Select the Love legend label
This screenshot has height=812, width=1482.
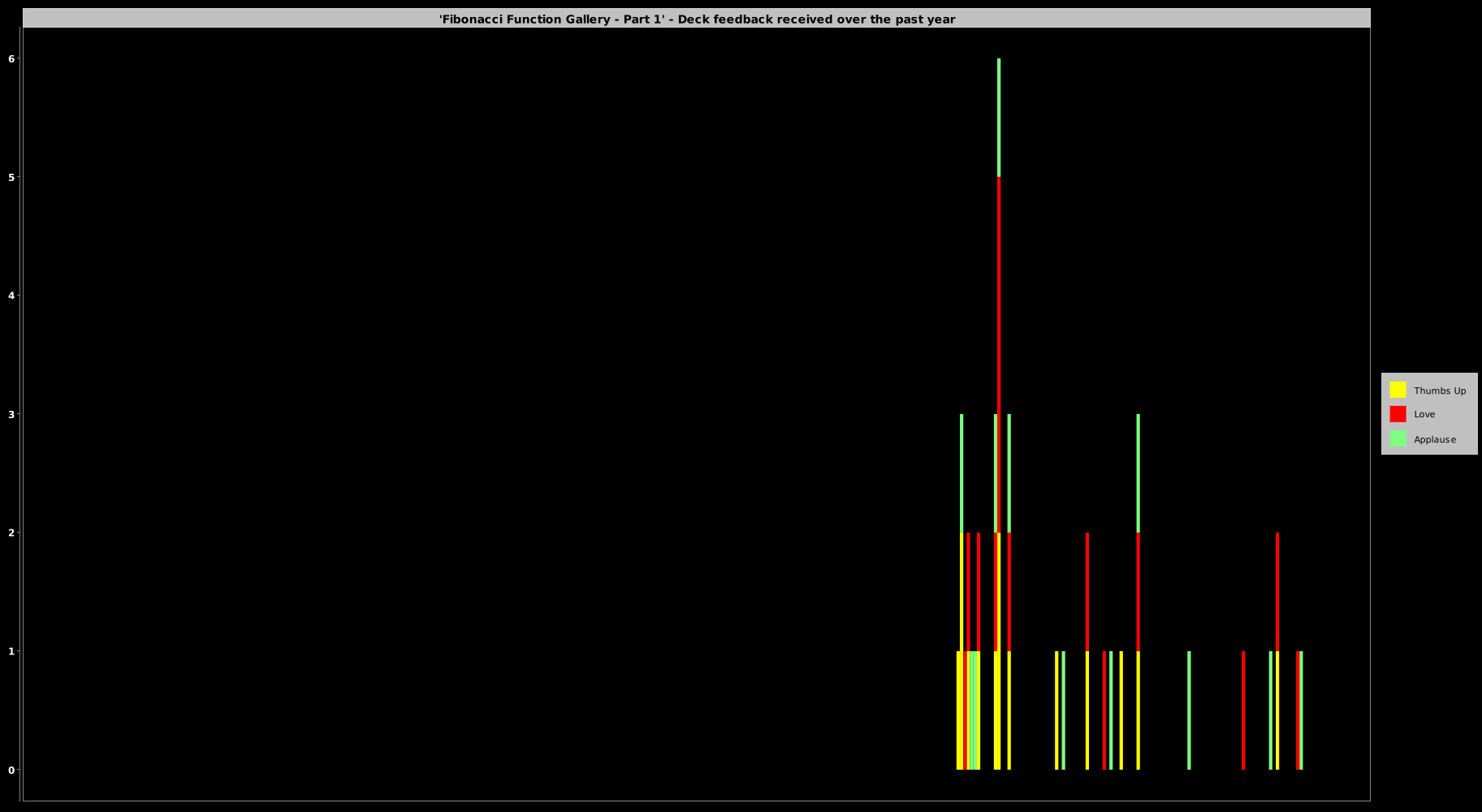point(1424,414)
